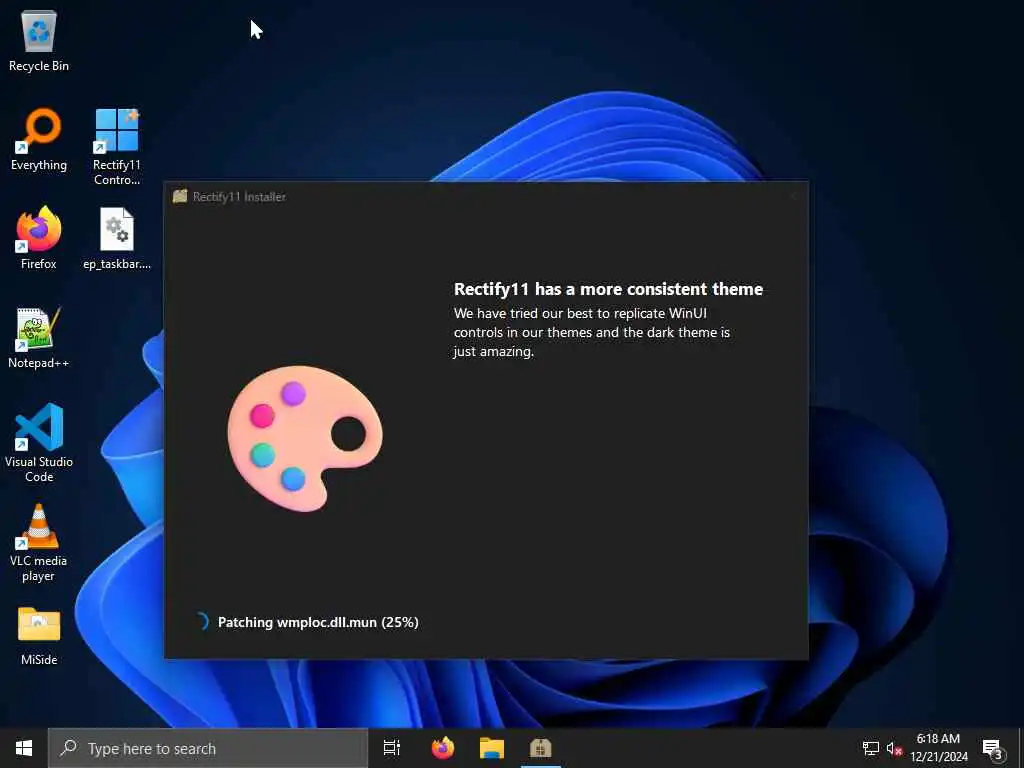Click the muted volume tray icon
The width and height of the screenshot is (1024, 768).
click(894, 748)
